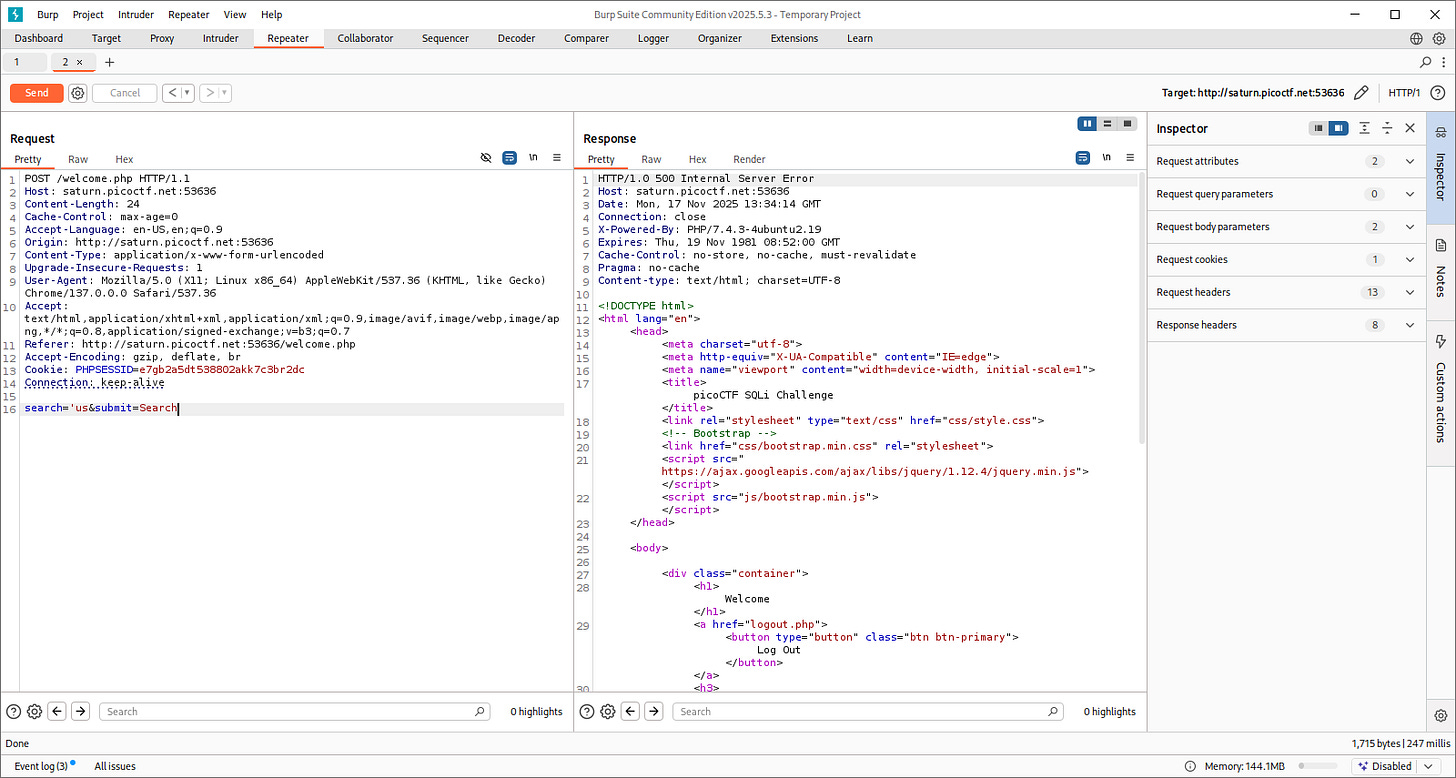Screen dimensions: 1456x778
Task: Click the memory usage bar in the status bar
Action: tap(1318, 766)
